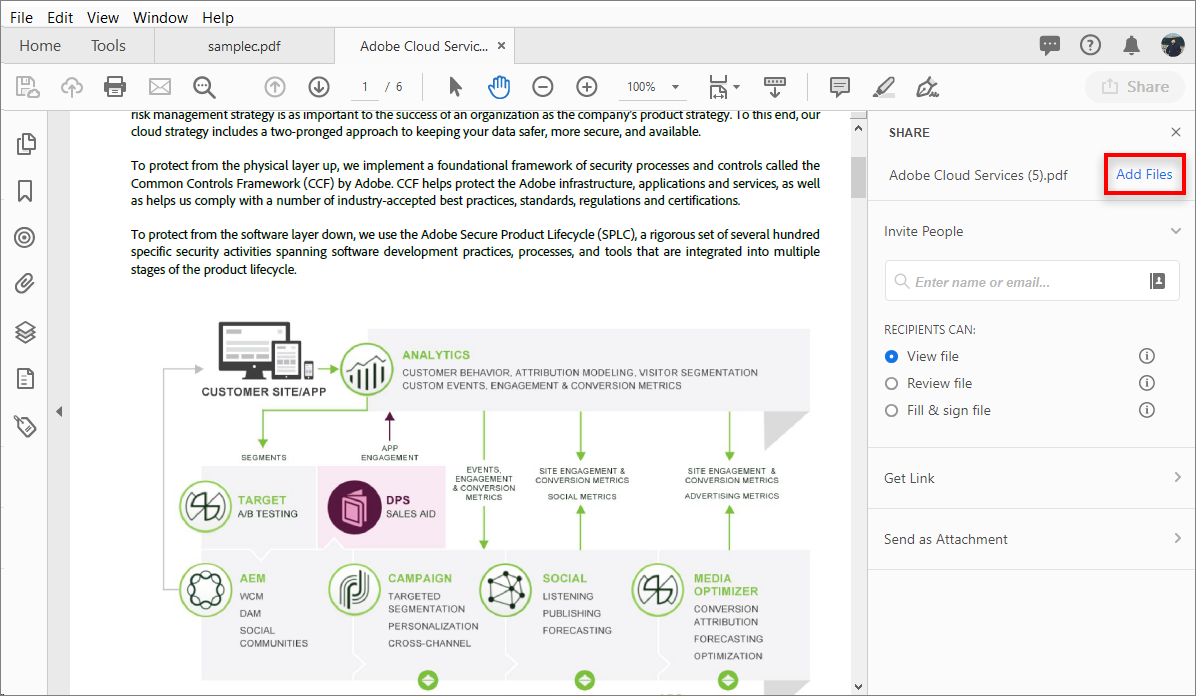The image size is (1196, 696).
Task: Open the View menu
Action: (x=102, y=18)
